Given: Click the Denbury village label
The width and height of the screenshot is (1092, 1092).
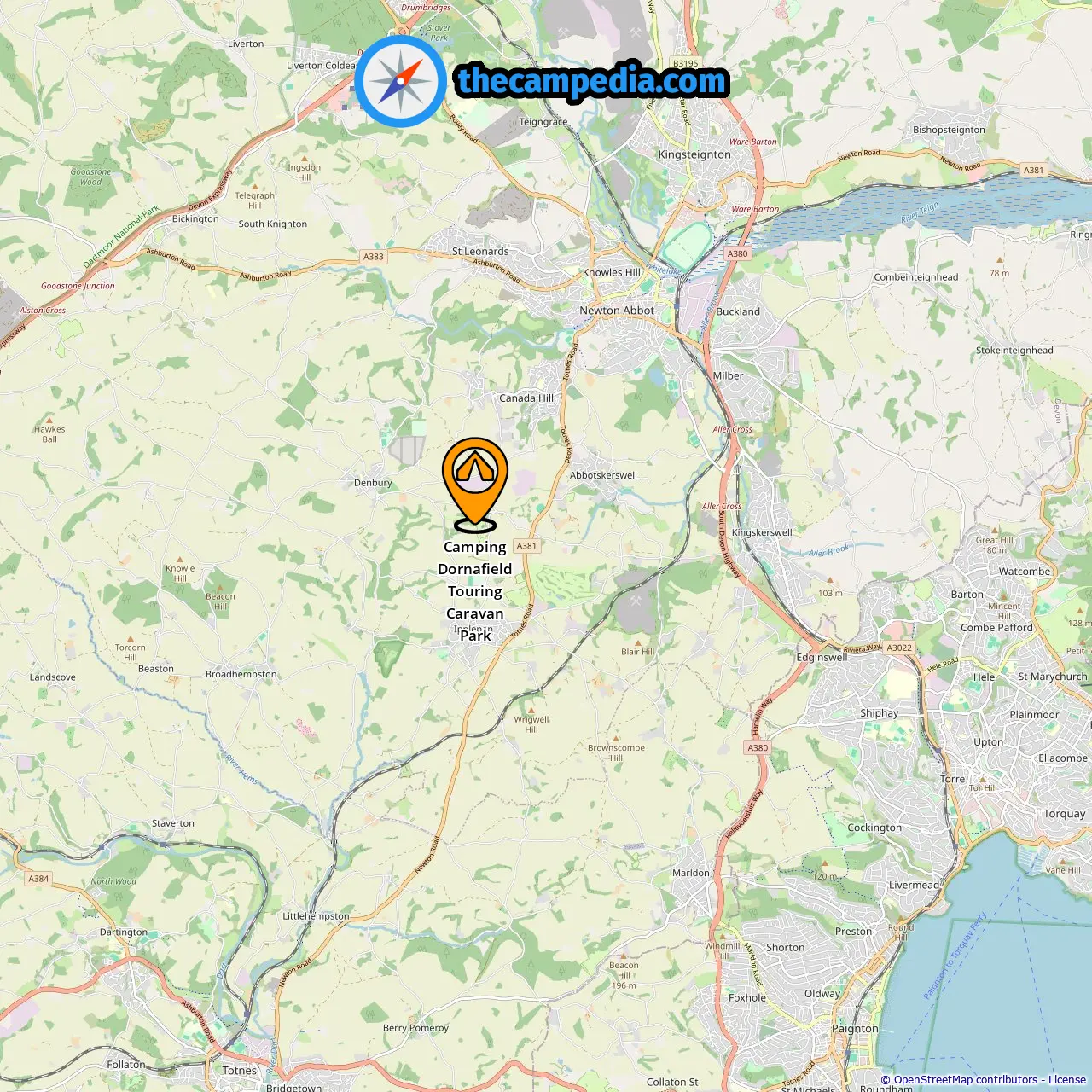Looking at the screenshot, I should (373, 483).
